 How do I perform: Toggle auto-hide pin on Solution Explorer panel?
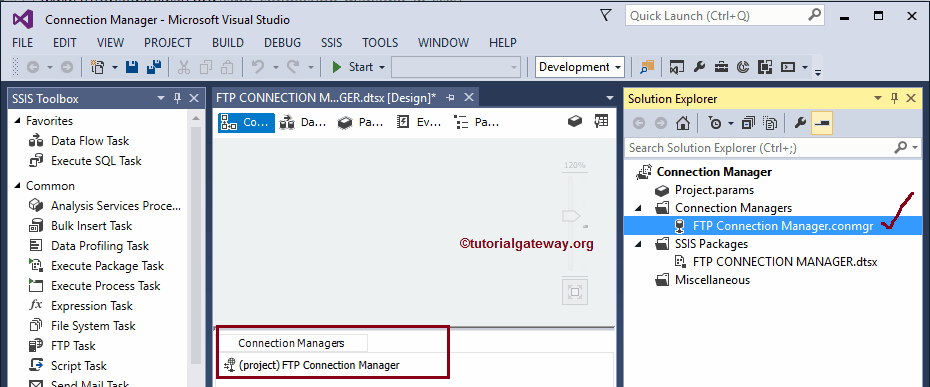pyautogui.click(x=894, y=99)
